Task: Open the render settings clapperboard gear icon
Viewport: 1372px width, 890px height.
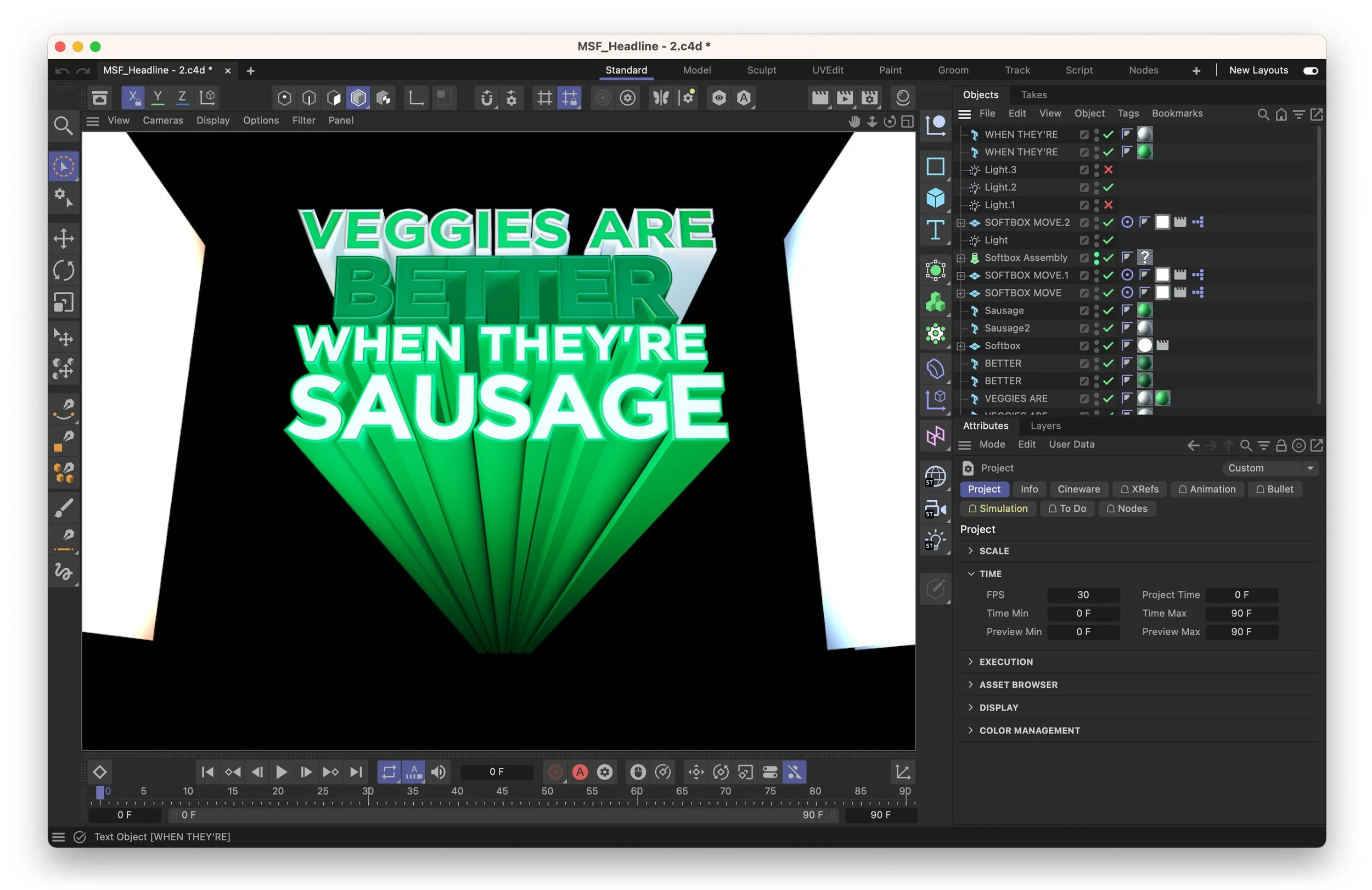Action: pyautogui.click(x=869, y=98)
